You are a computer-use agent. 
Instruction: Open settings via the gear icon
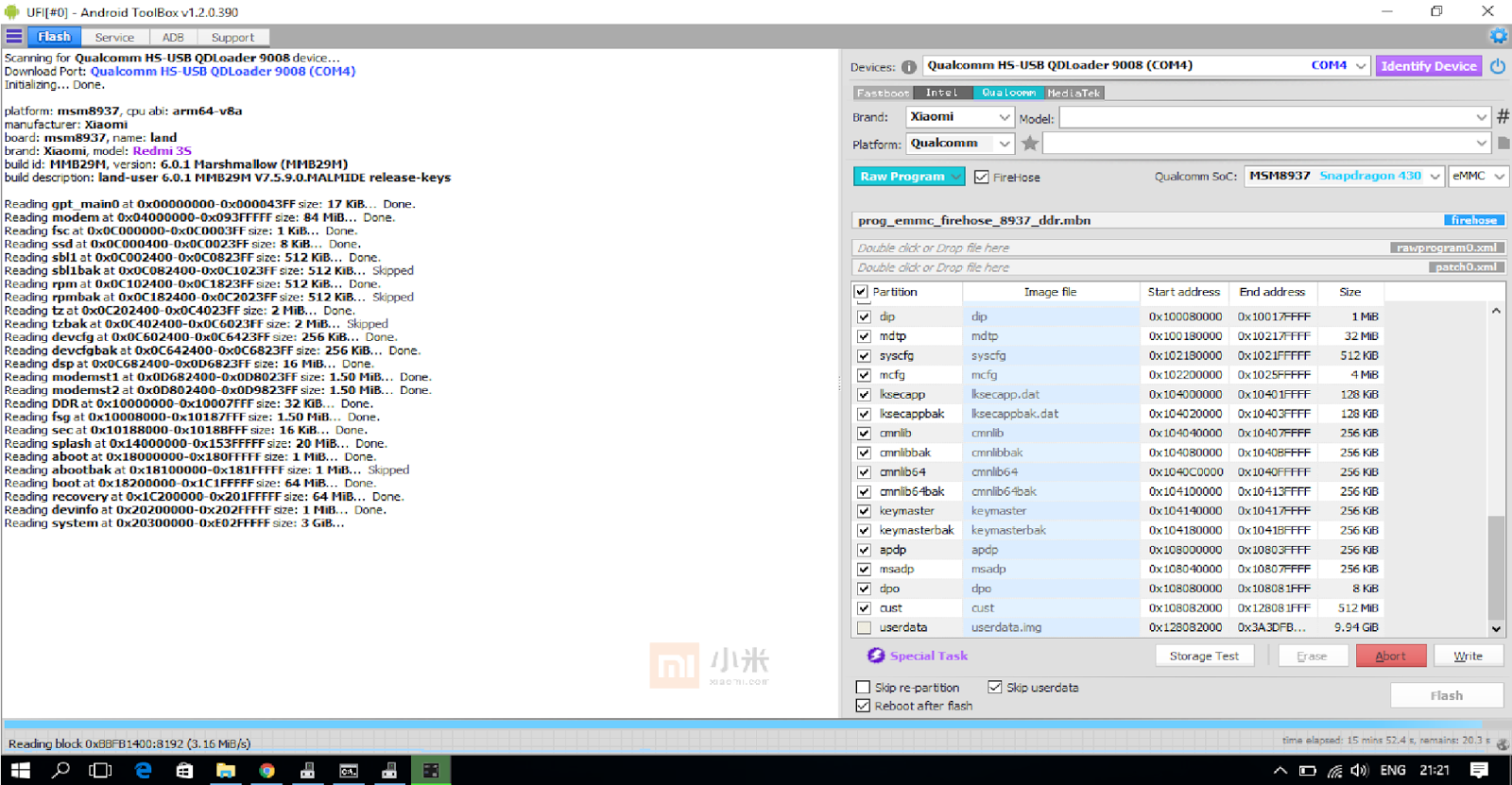point(1499,36)
